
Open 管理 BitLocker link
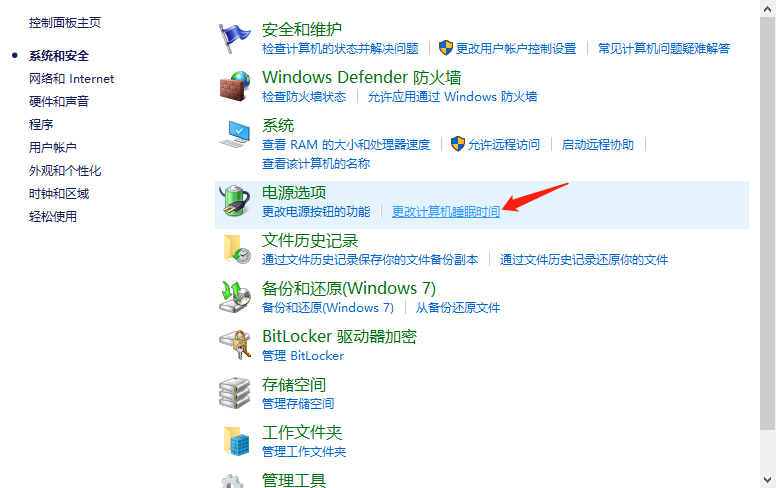pos(302,356)
